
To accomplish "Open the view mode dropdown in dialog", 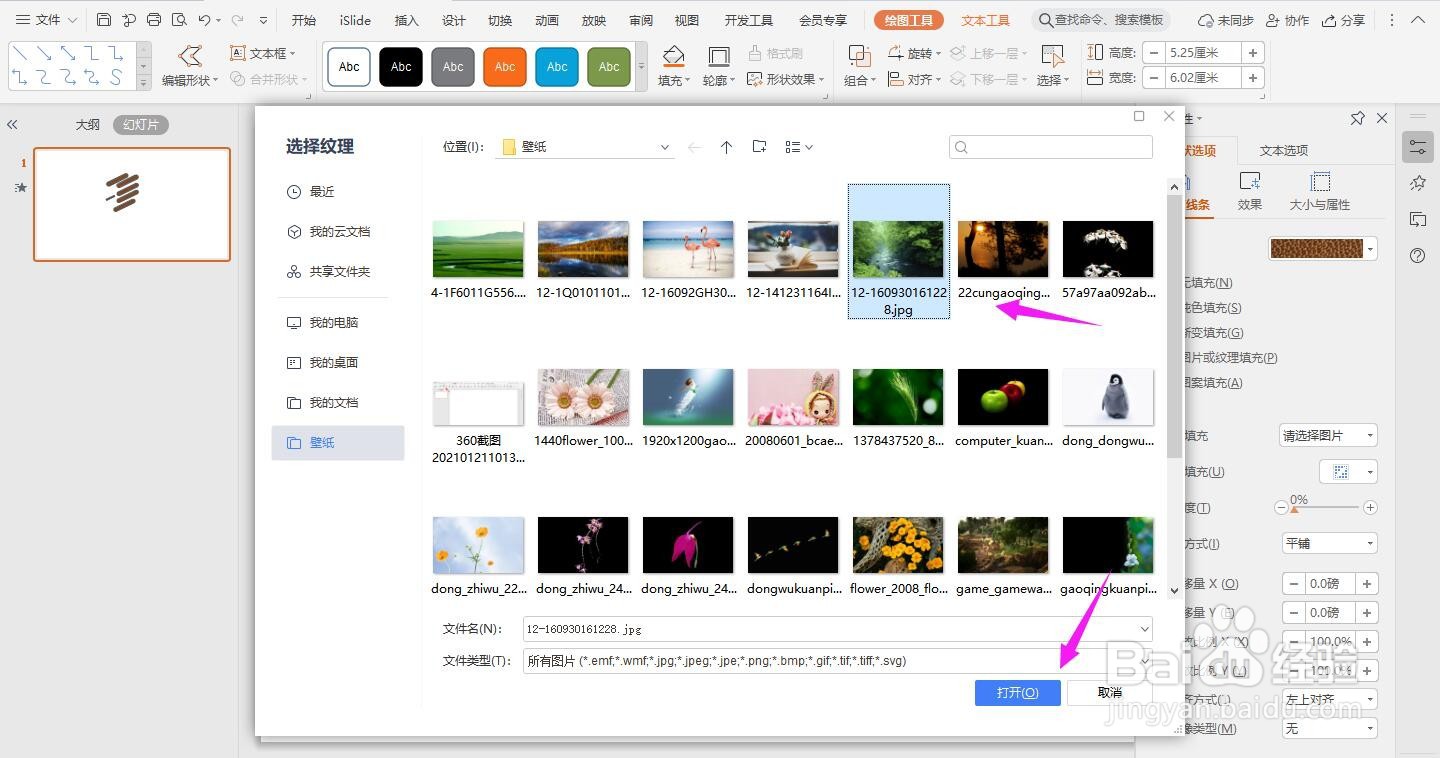I will (798, 147).
